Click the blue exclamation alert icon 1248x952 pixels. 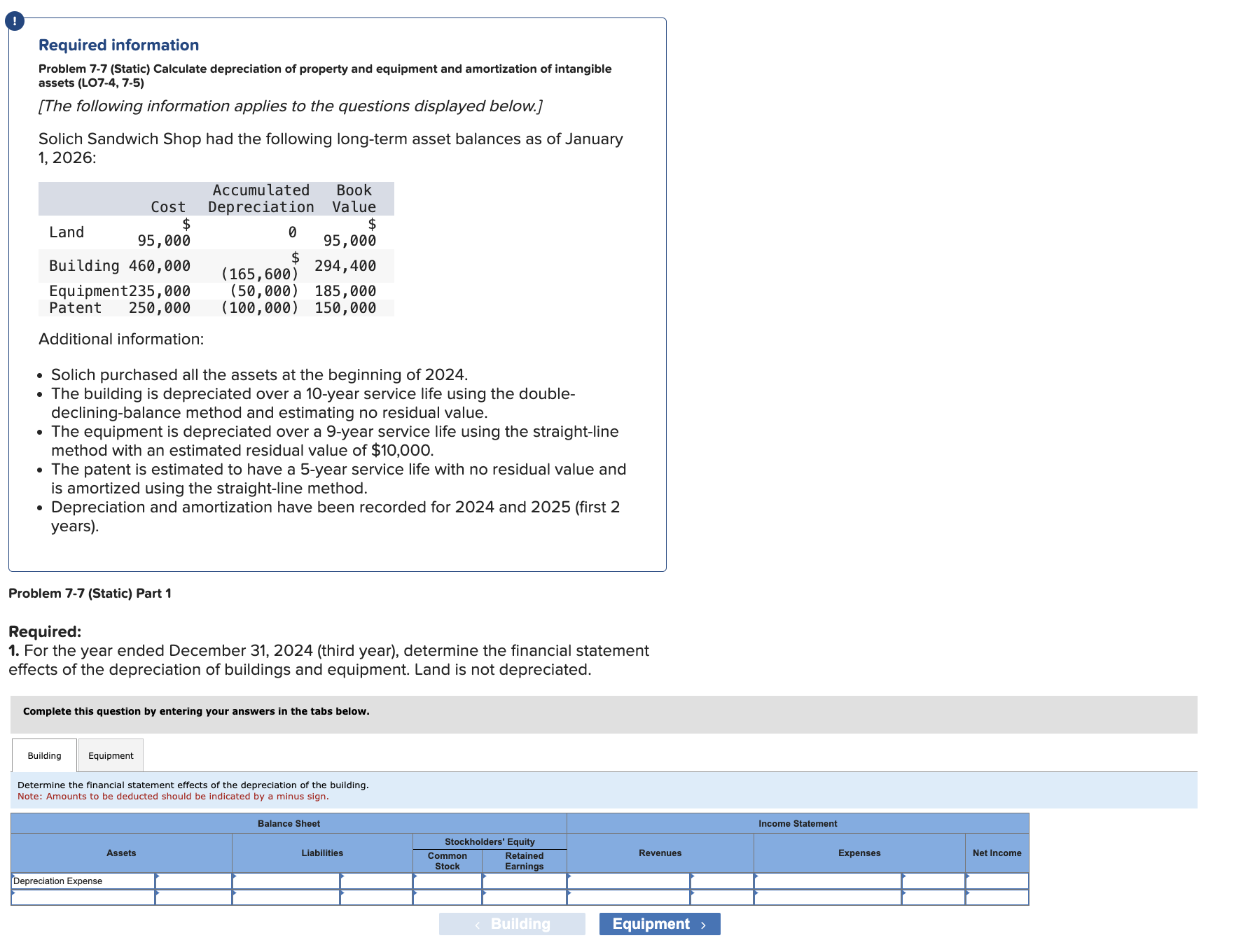point(14,20)
